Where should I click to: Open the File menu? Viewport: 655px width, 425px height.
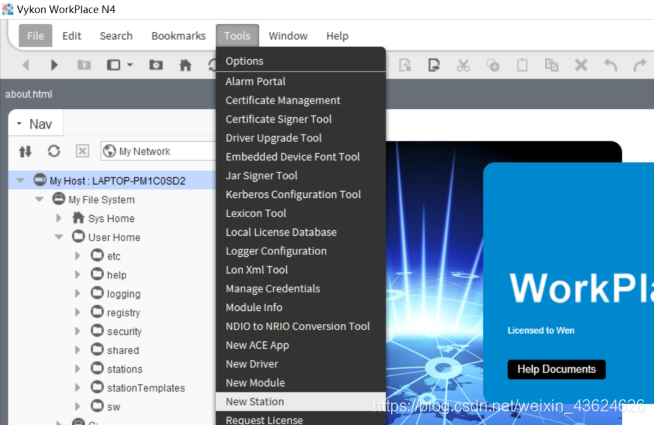point(35,36)
